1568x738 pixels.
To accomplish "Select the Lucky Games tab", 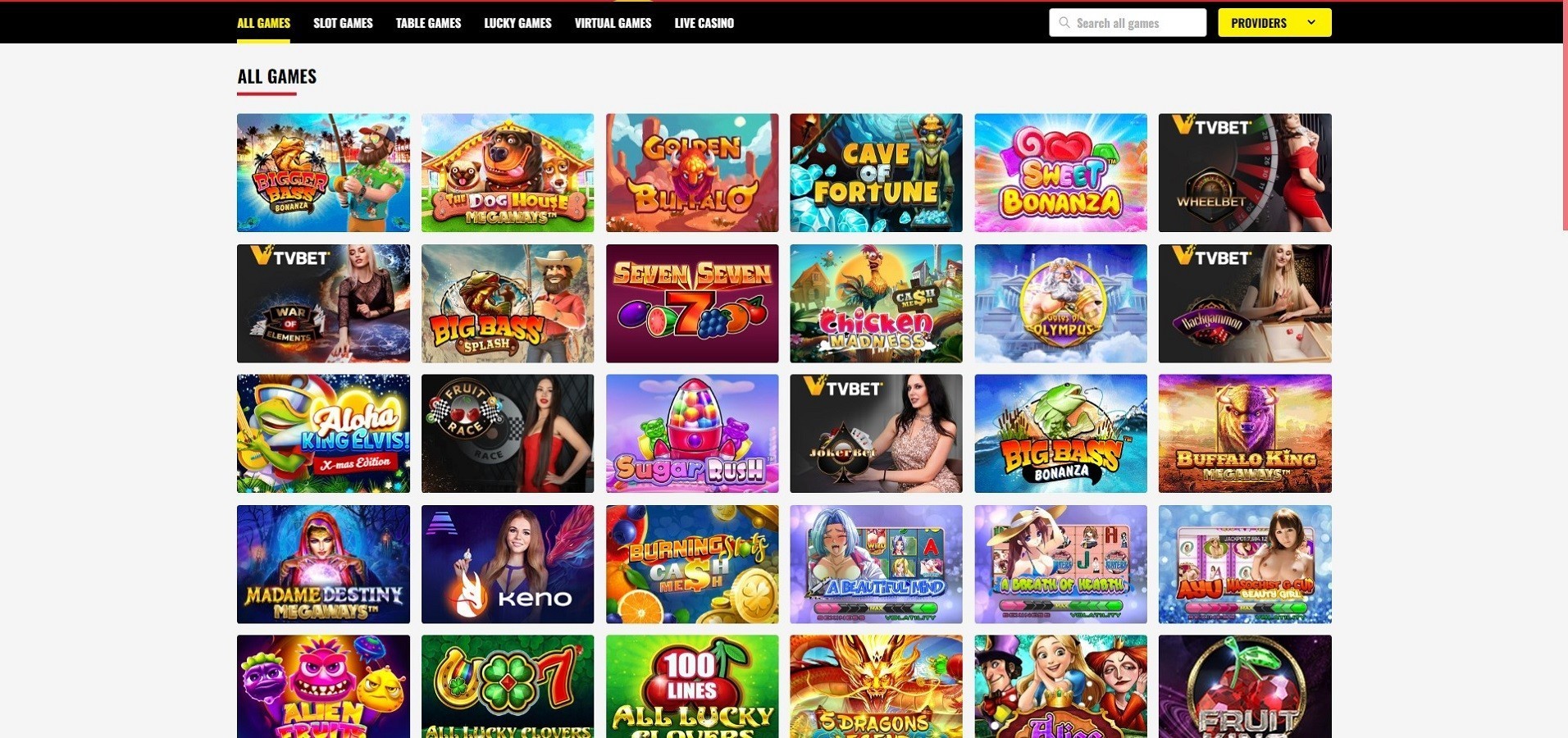I will (x=517, y=23).
